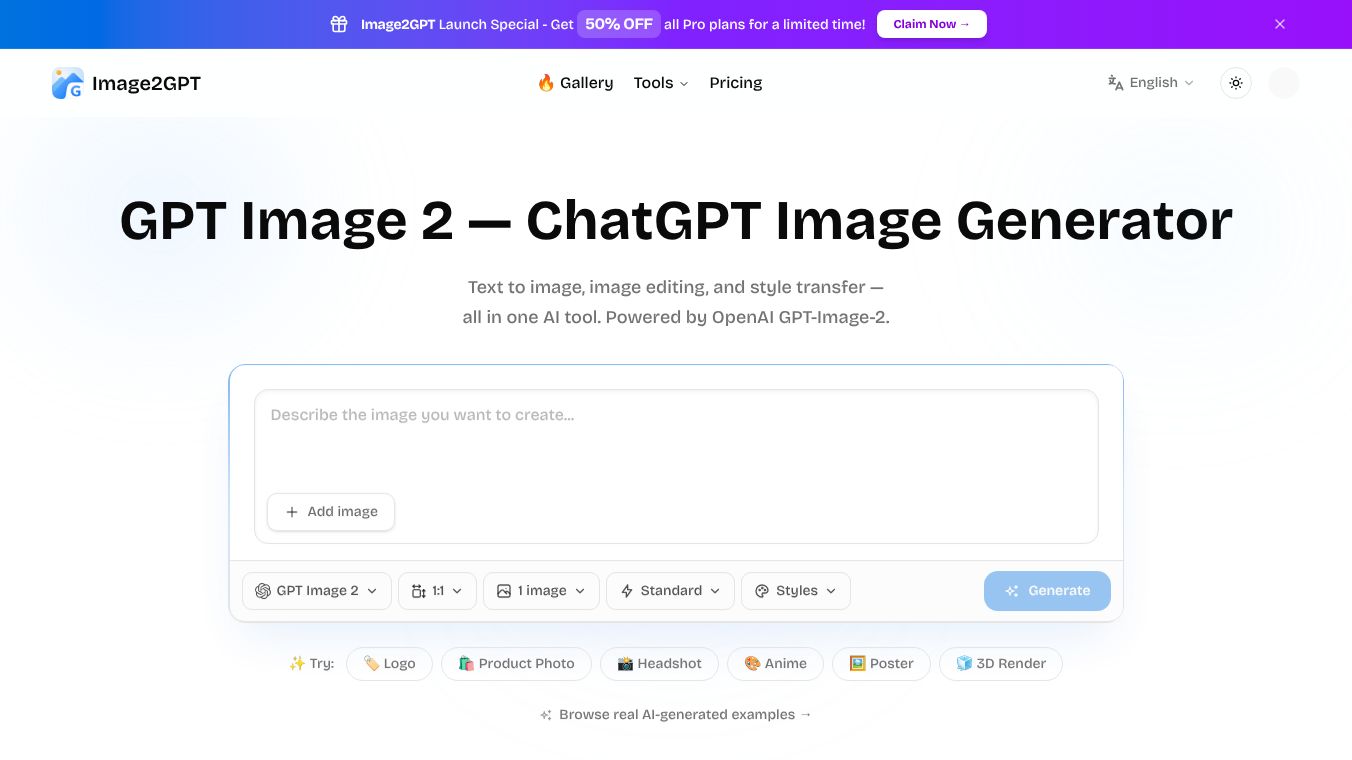Click the gift icon in the promo banner
The image size is (1352, 760).
tap(339, 24)
